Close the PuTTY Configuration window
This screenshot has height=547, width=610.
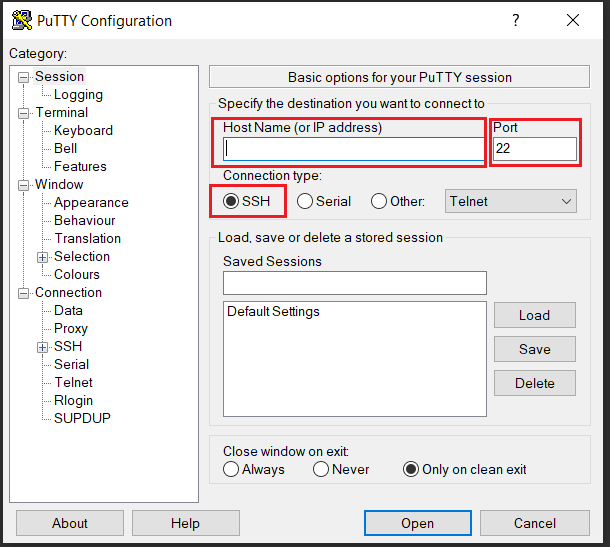(573, 20)
